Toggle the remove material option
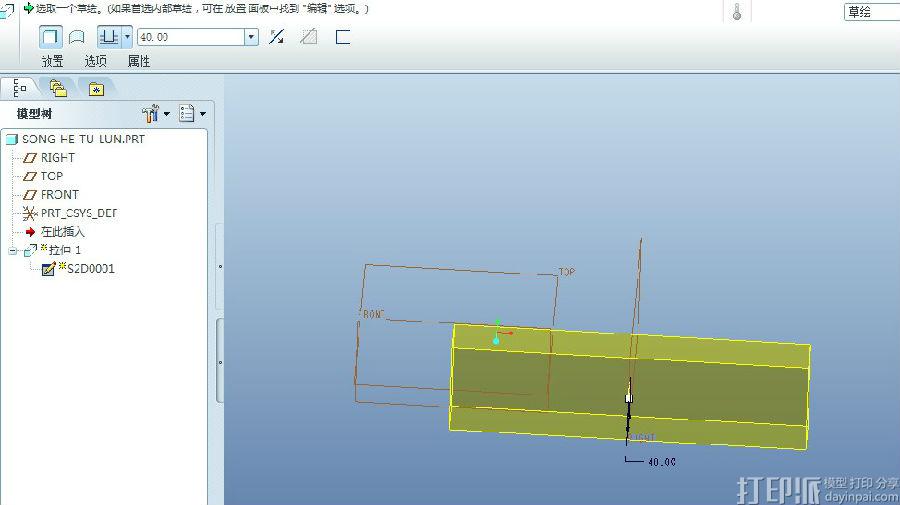 309,37
